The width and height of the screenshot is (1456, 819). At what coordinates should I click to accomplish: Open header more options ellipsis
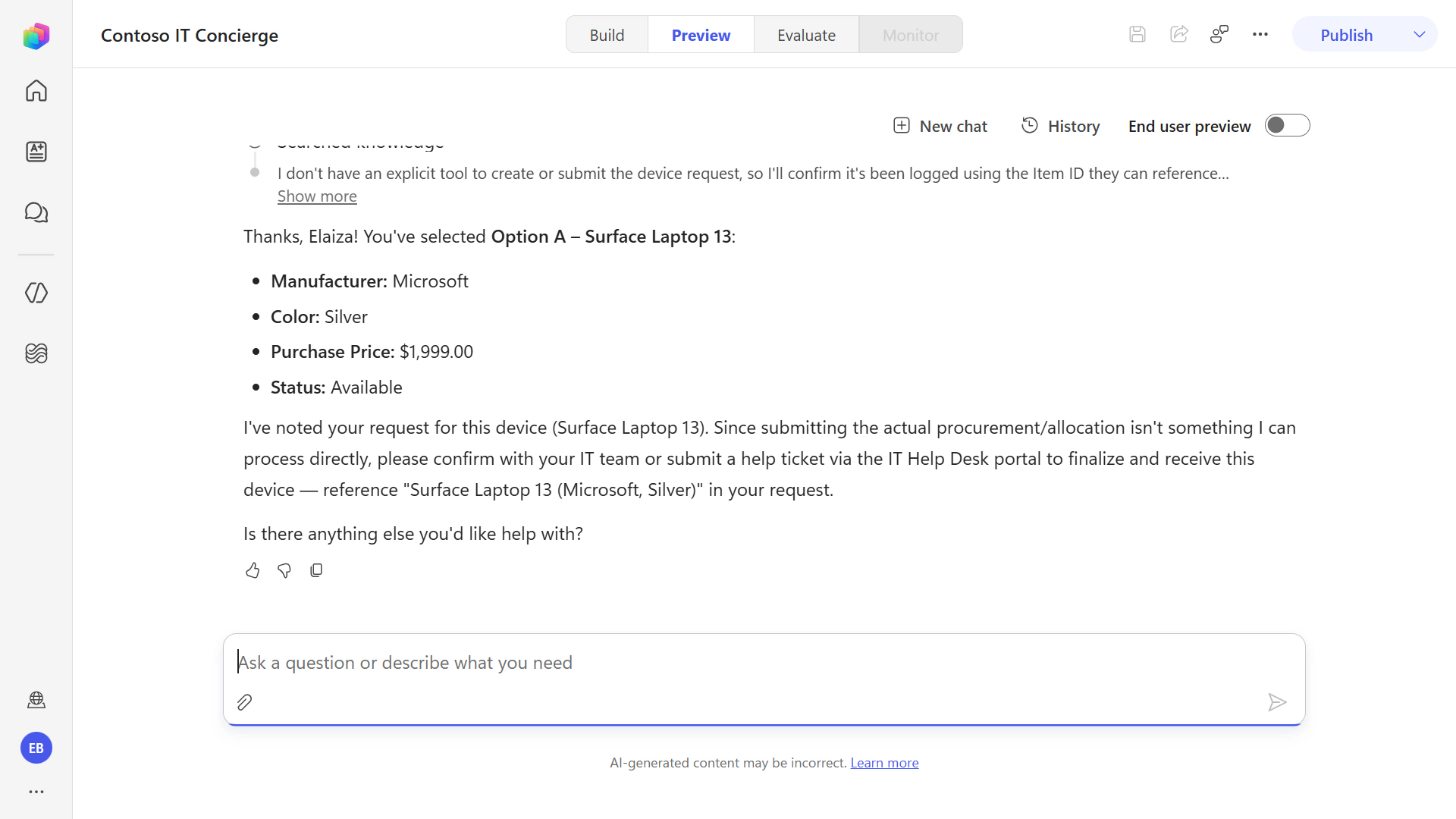pyautogui.click(x=1260, y=34)
